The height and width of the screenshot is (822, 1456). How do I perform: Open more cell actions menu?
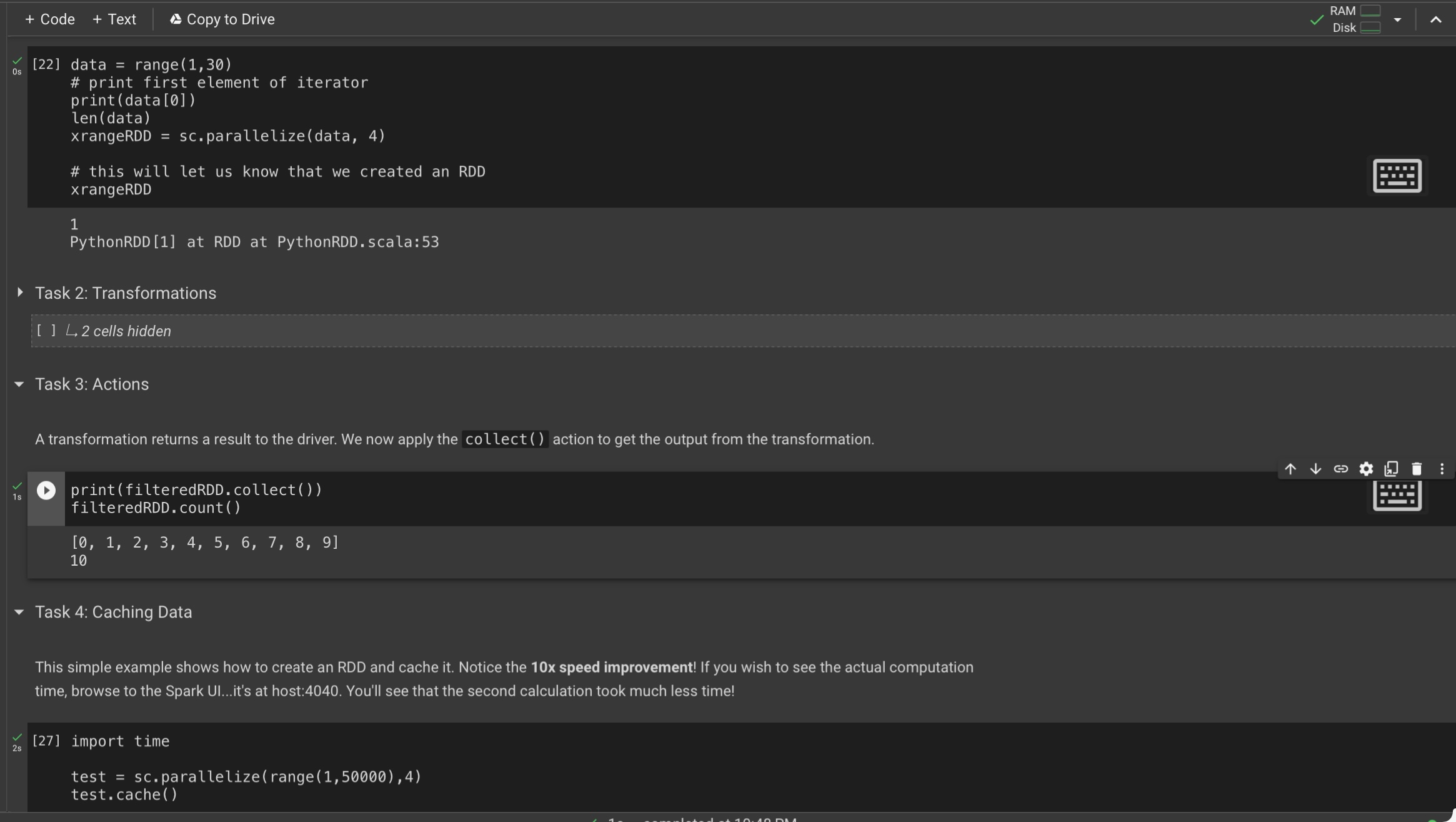point(1442,469)
